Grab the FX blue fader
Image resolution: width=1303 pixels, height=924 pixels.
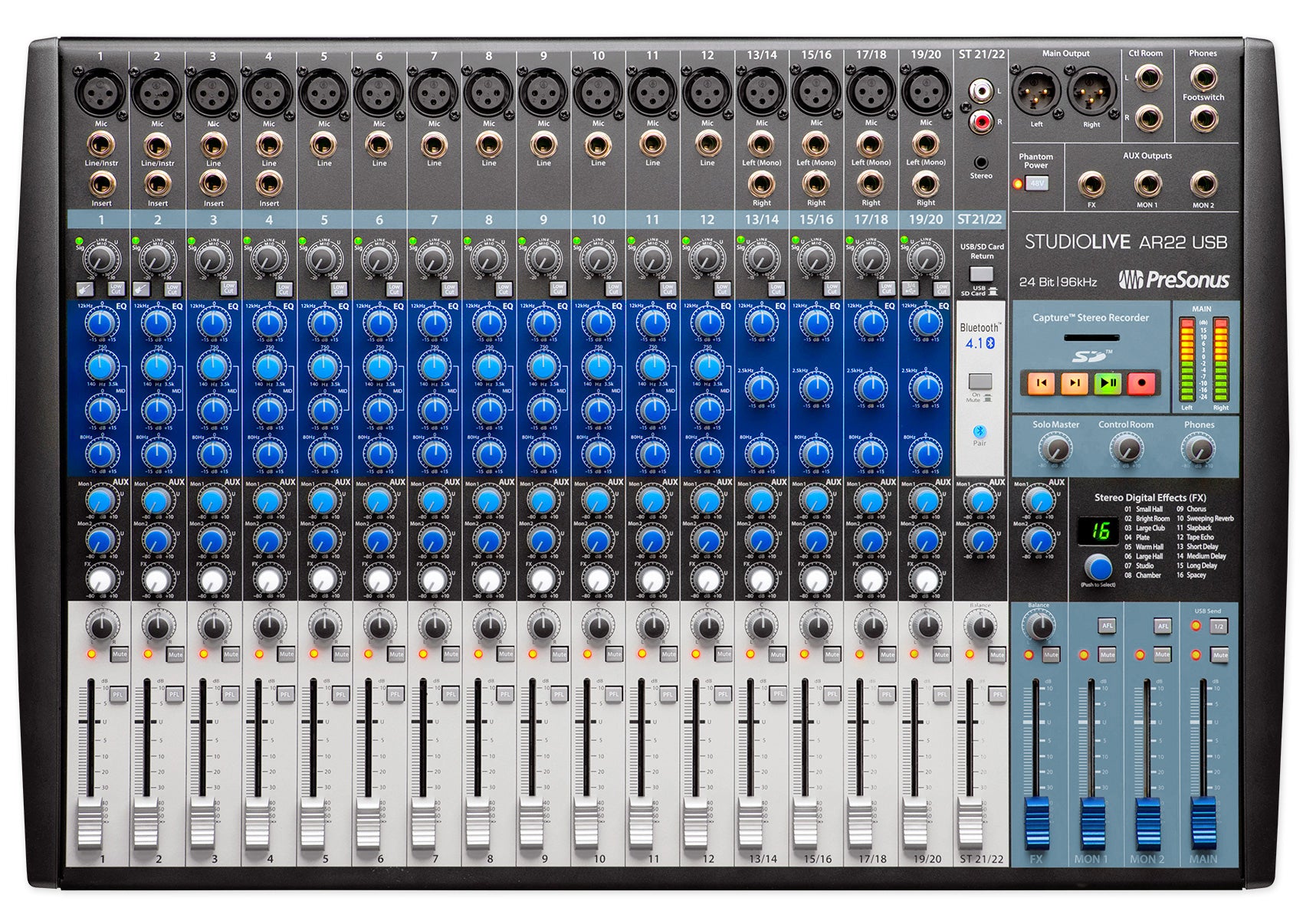1036,822
